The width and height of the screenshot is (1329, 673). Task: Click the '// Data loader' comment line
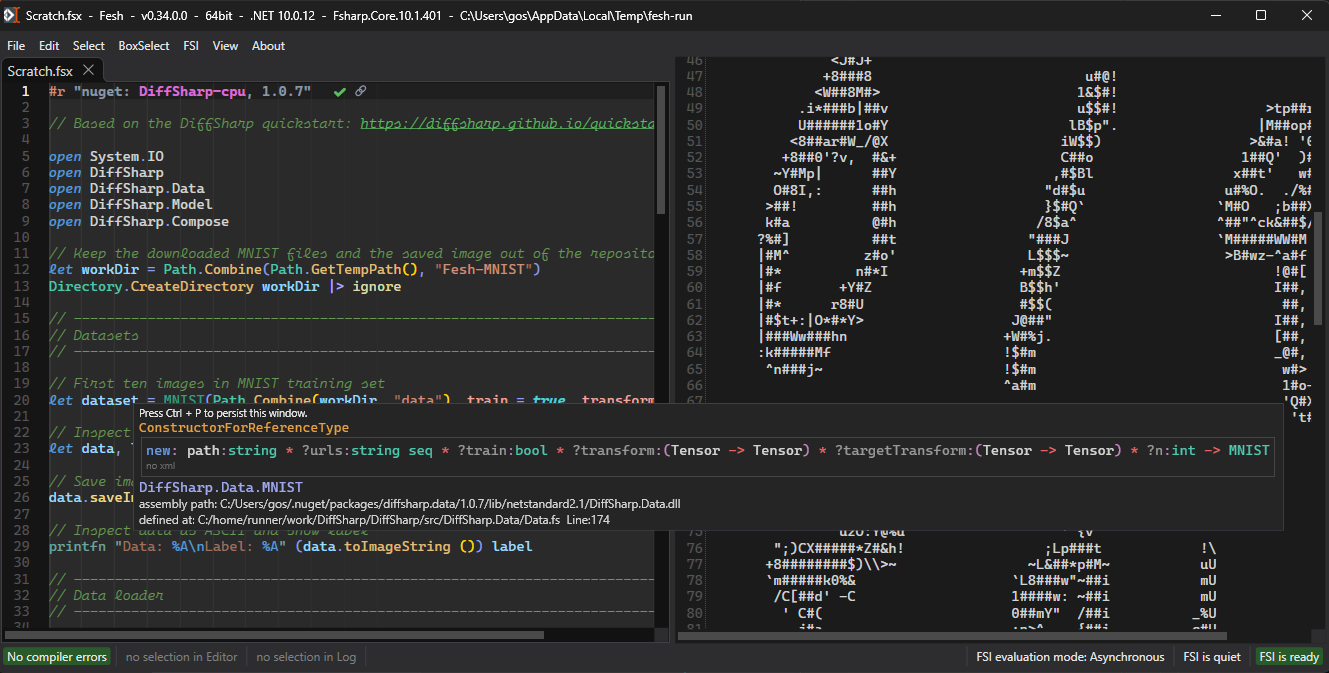tap(106, 595)
